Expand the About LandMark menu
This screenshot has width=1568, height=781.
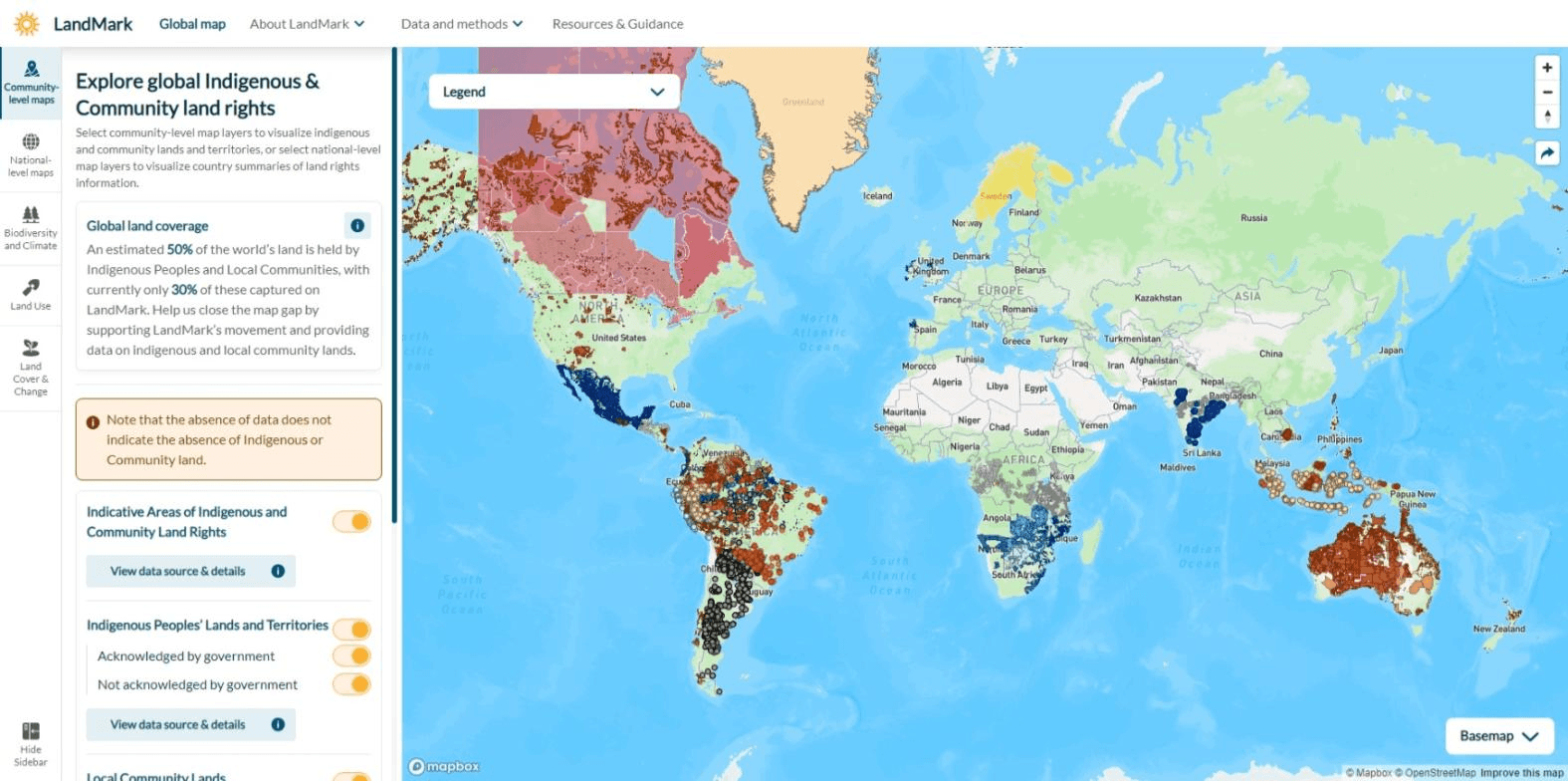click(307, 24)
